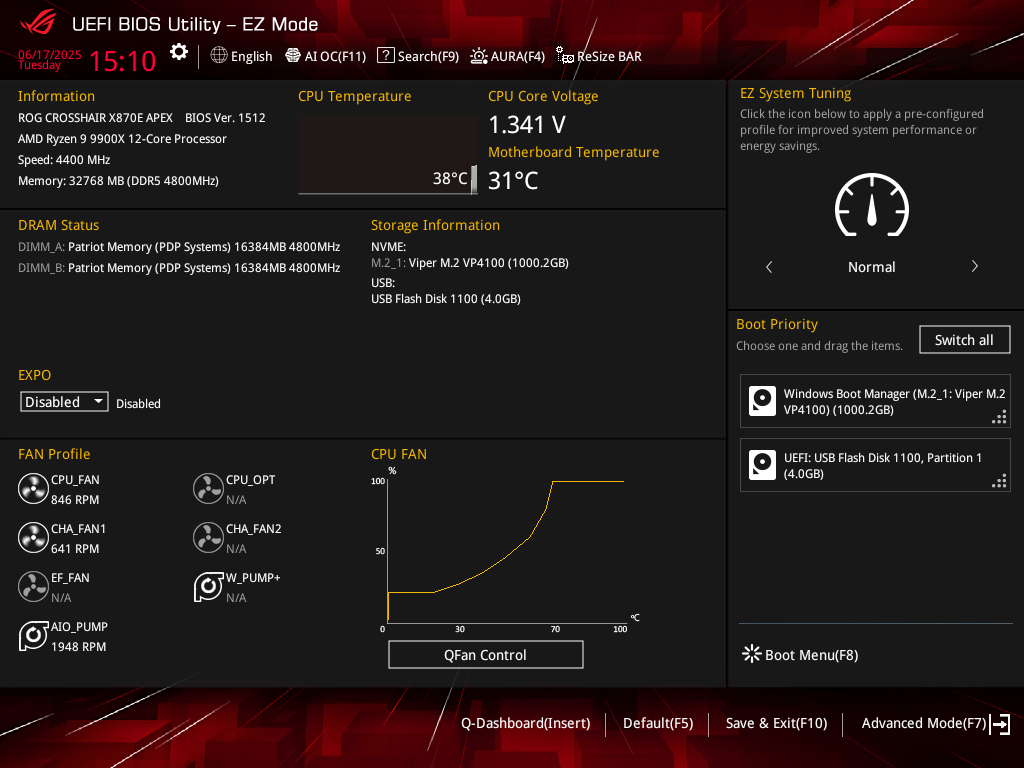Click the ReSize BAR chip icon
This screenshot has width=1024, height=768.
coord(565,55)
